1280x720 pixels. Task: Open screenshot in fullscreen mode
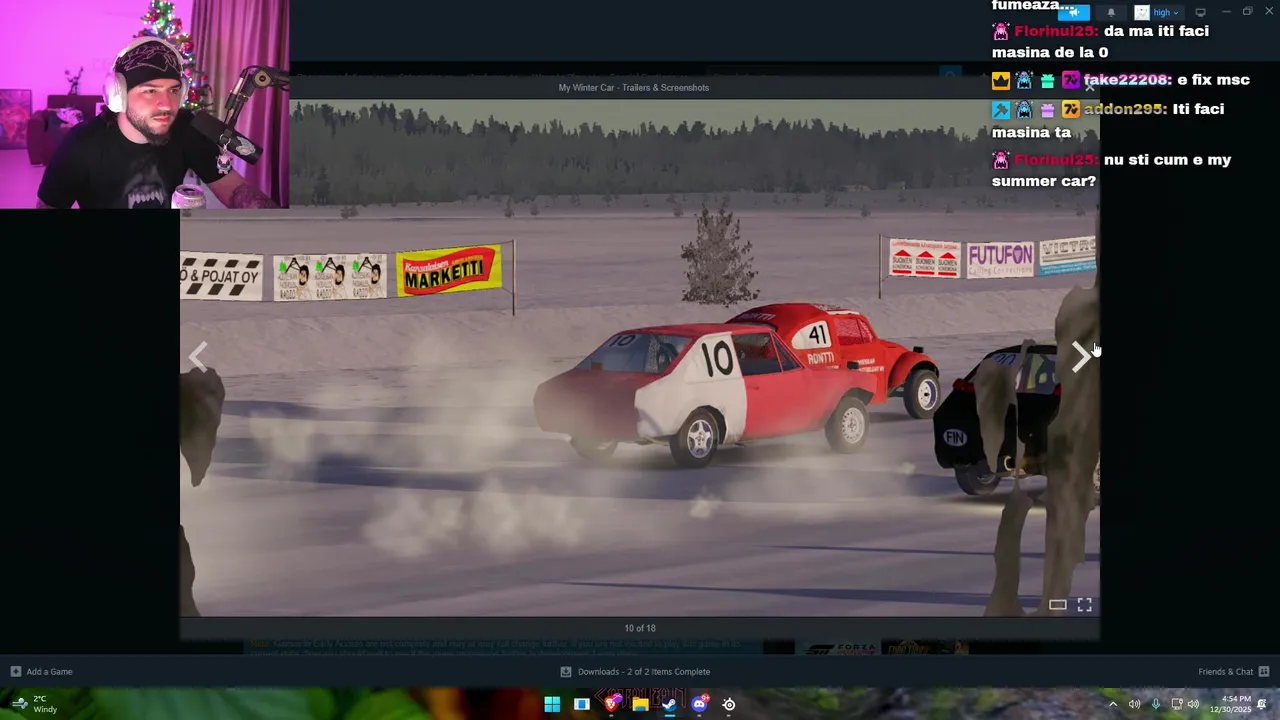[1084, 605]
